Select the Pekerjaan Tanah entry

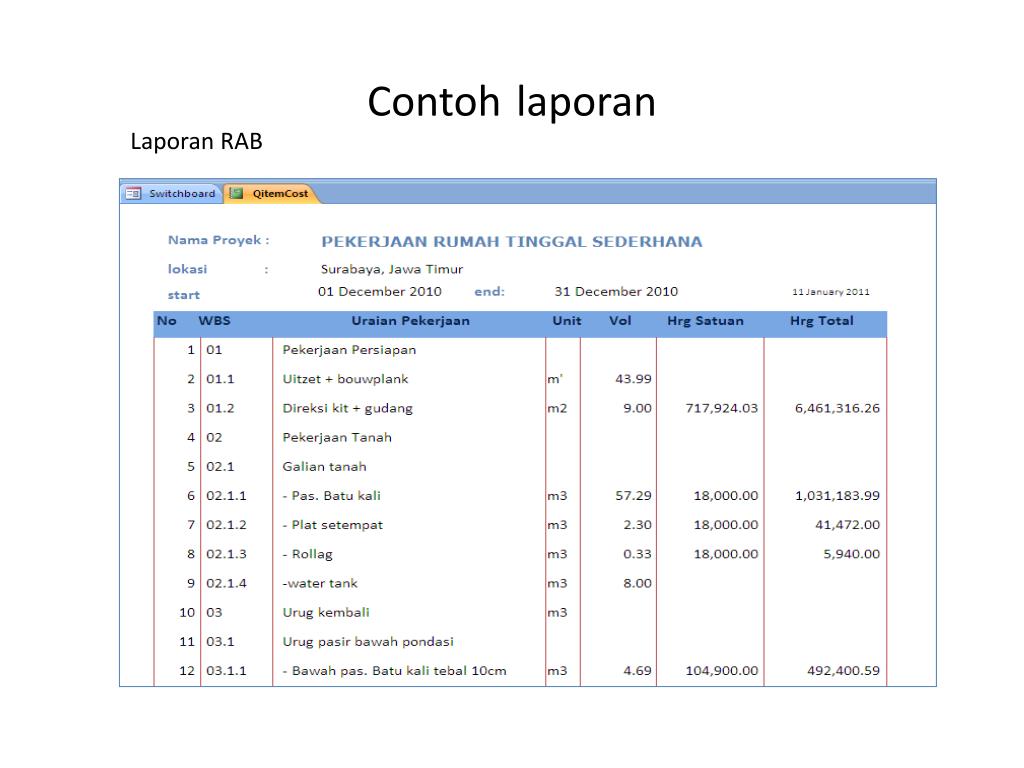coord(337,438)
